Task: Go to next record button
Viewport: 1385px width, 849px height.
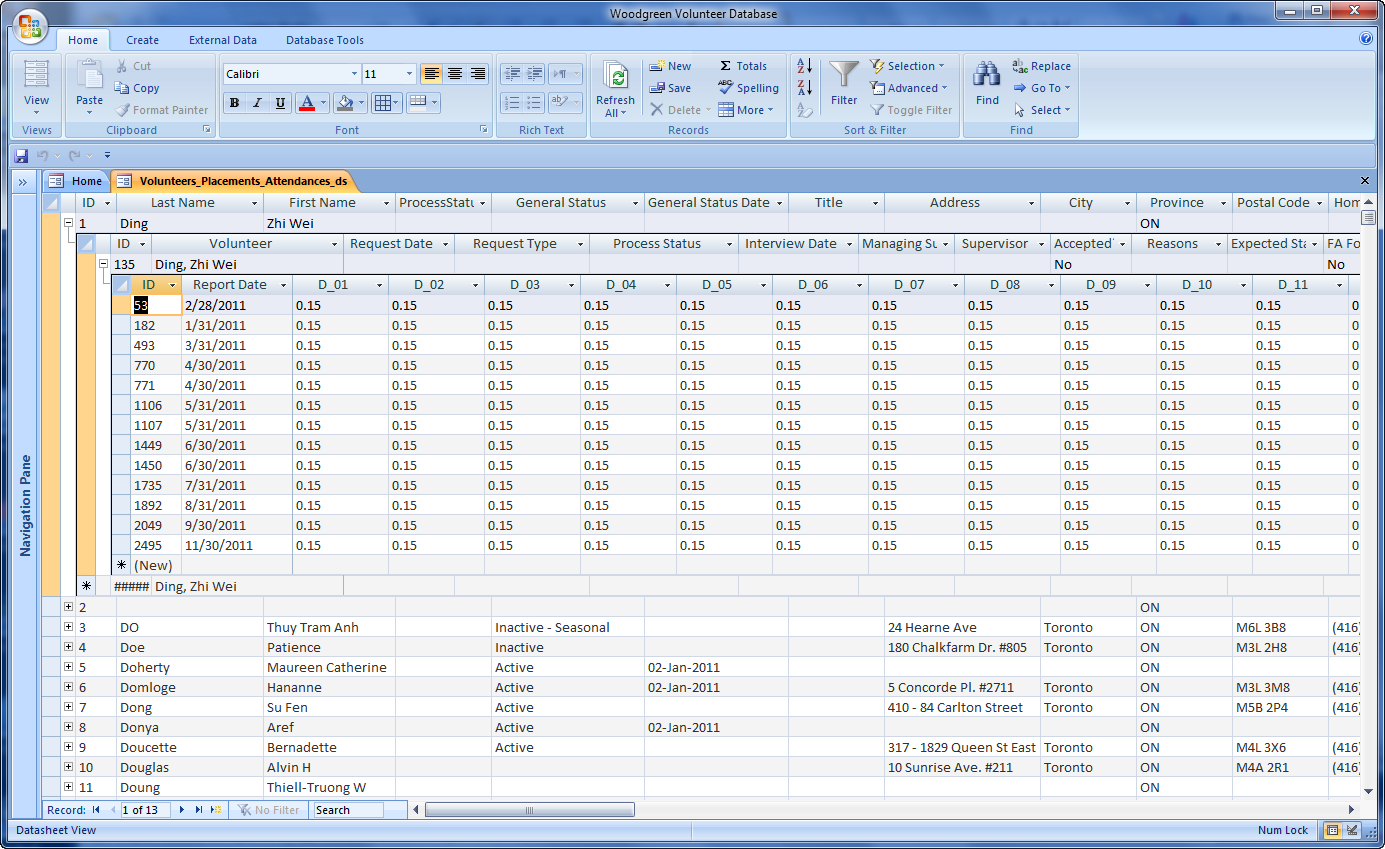Action: tap(182, 810)
